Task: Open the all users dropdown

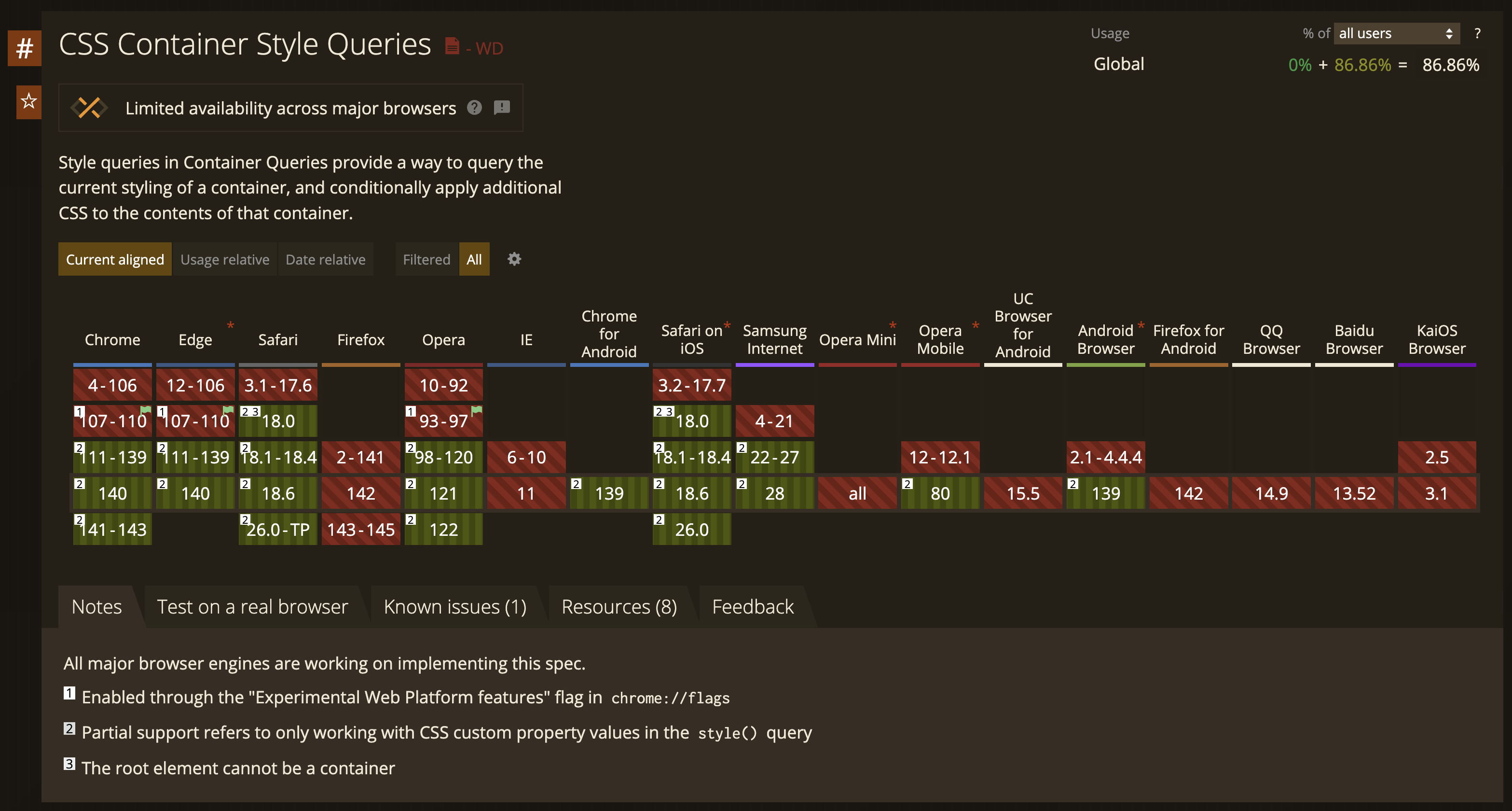Action: (1395, 33)
